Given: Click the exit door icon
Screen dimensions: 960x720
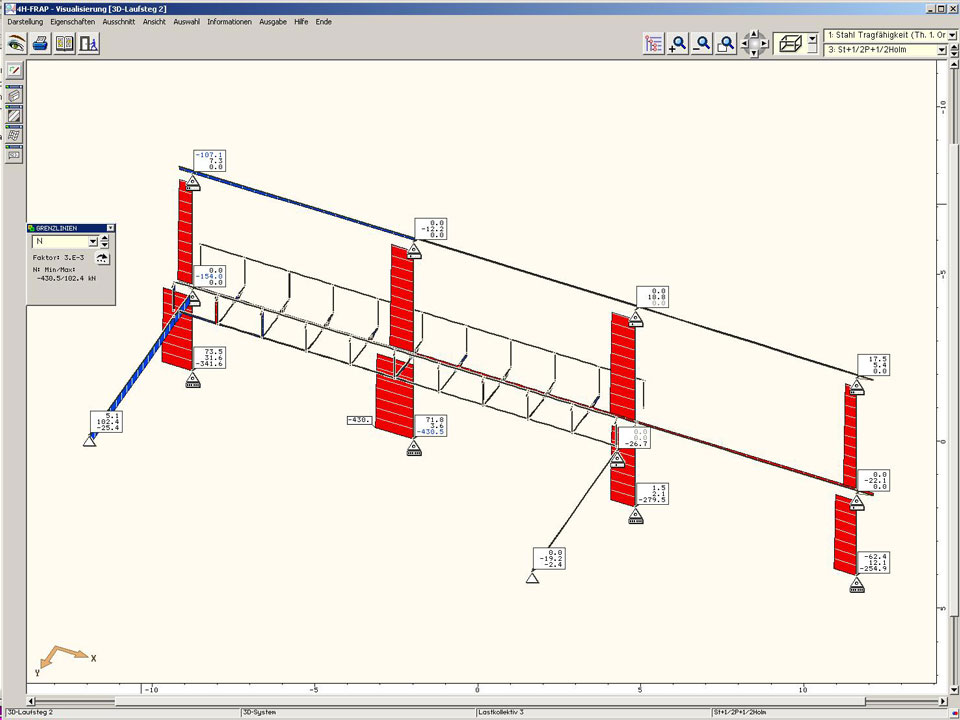Looking at the screenshot, I should point(89,44).
